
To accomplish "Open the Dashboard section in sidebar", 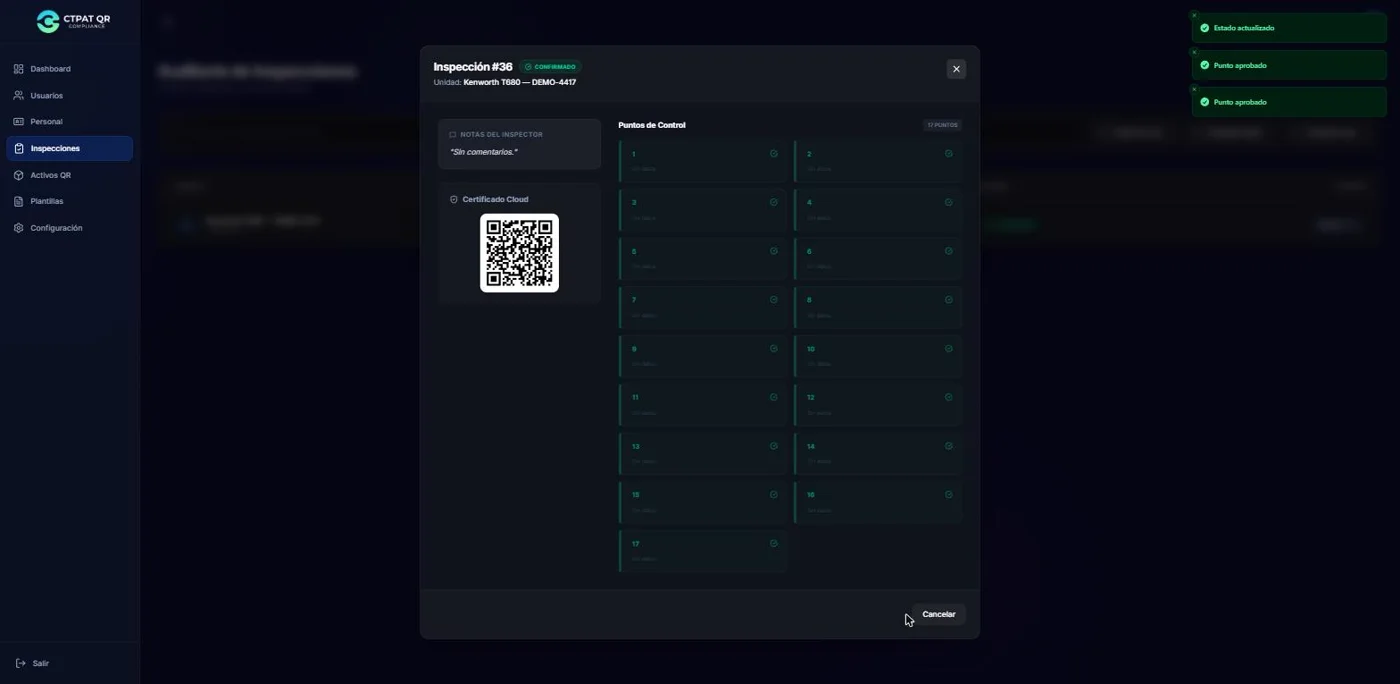I will pyautogui.click(x=69, y=69).
